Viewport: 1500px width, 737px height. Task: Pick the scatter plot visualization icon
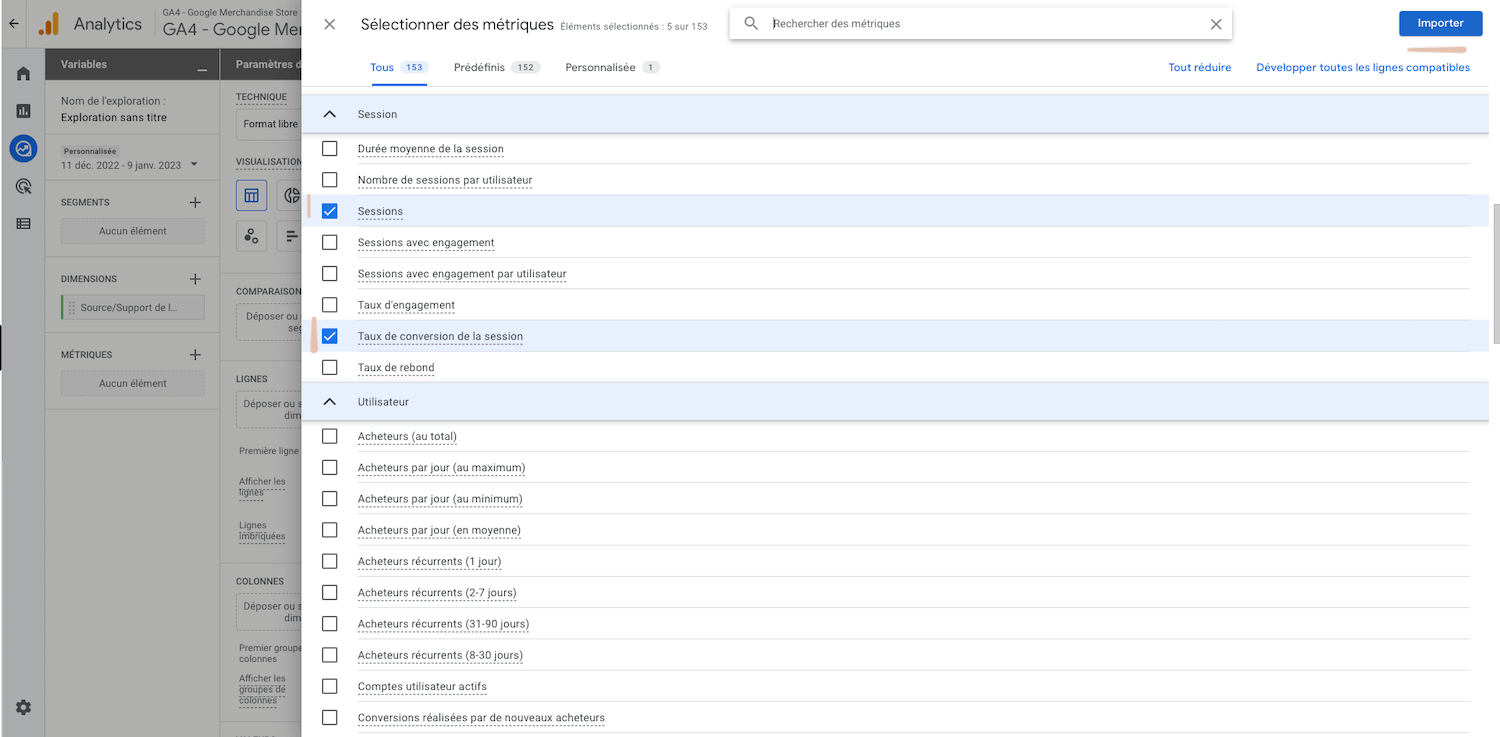point(251,236)
